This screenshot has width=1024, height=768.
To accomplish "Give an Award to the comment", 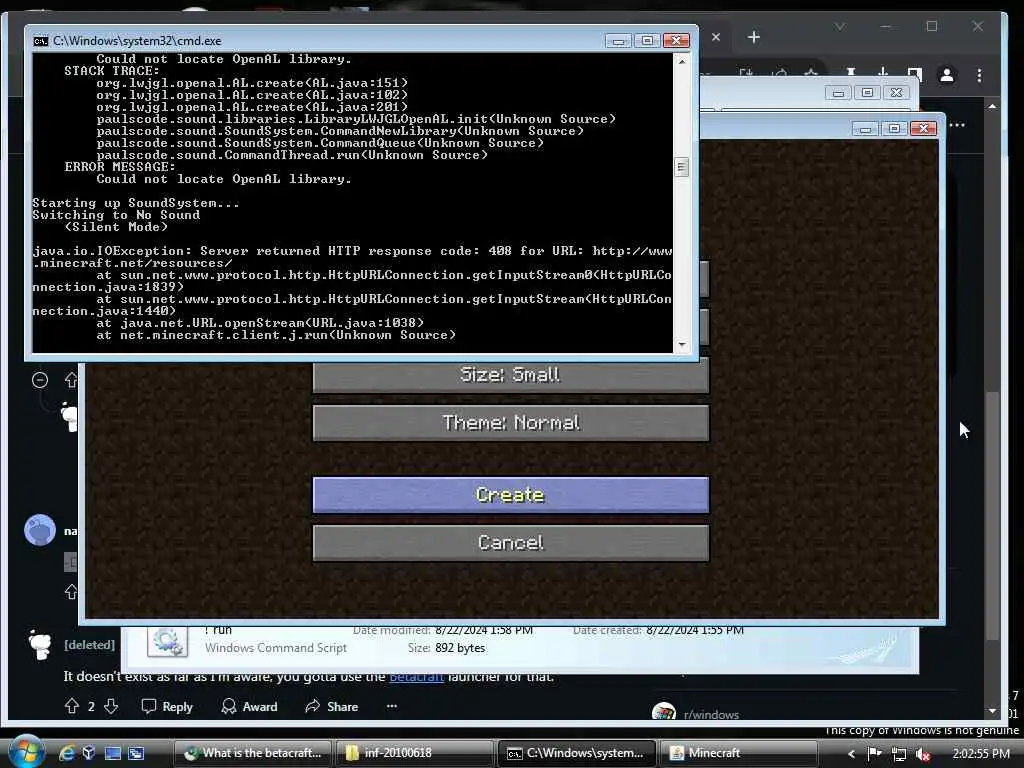I will tap(249, 707).
